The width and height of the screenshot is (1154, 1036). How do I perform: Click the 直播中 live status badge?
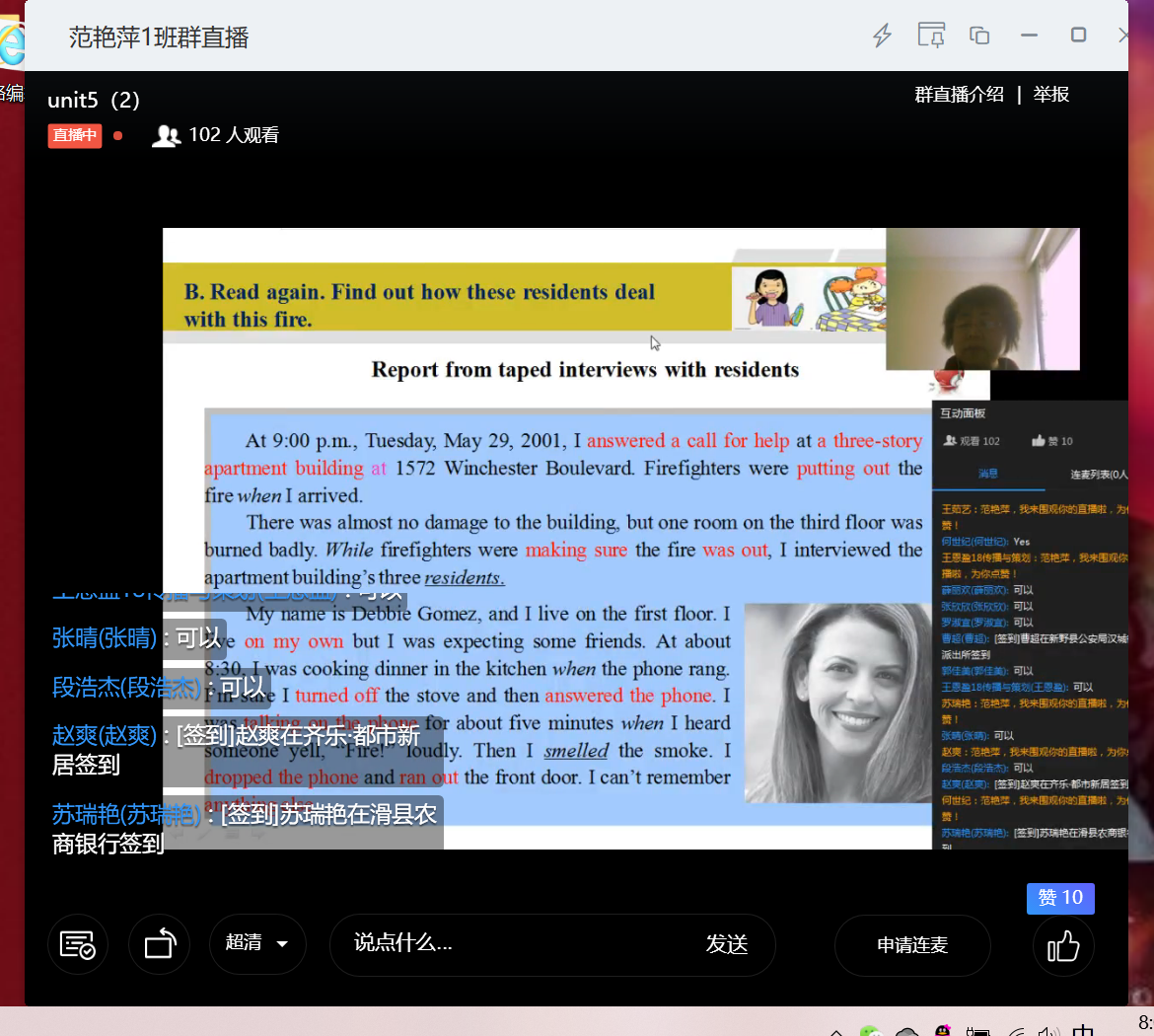75,135
